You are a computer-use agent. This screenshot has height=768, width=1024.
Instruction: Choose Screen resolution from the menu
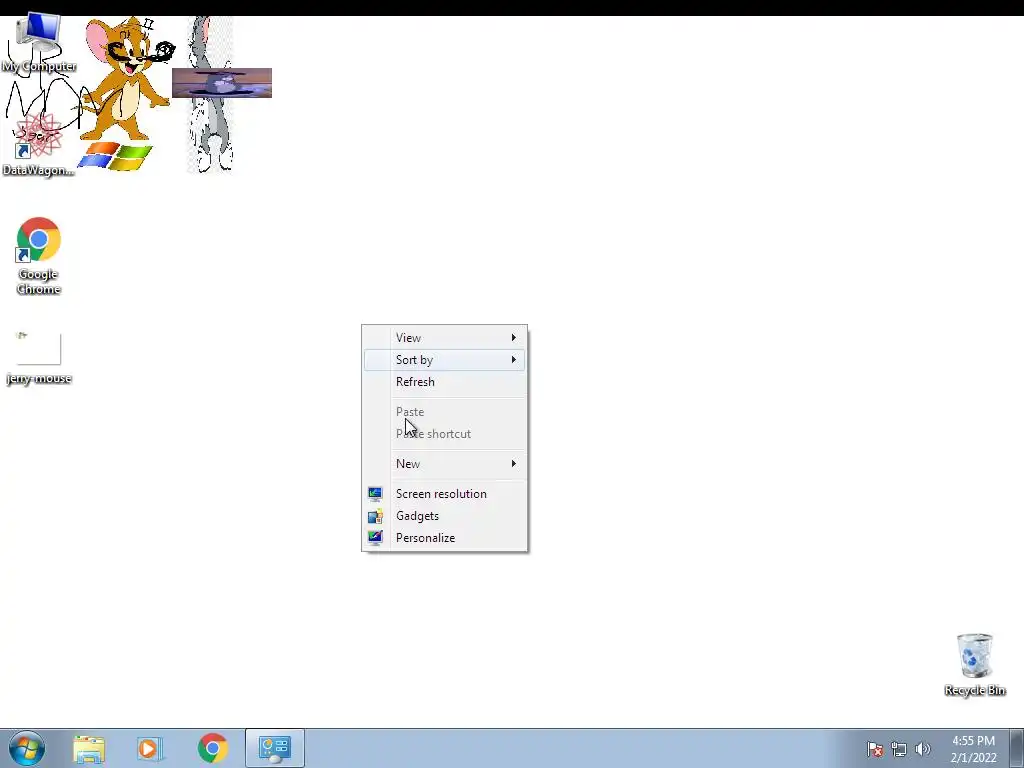click(x=444, y=494)
